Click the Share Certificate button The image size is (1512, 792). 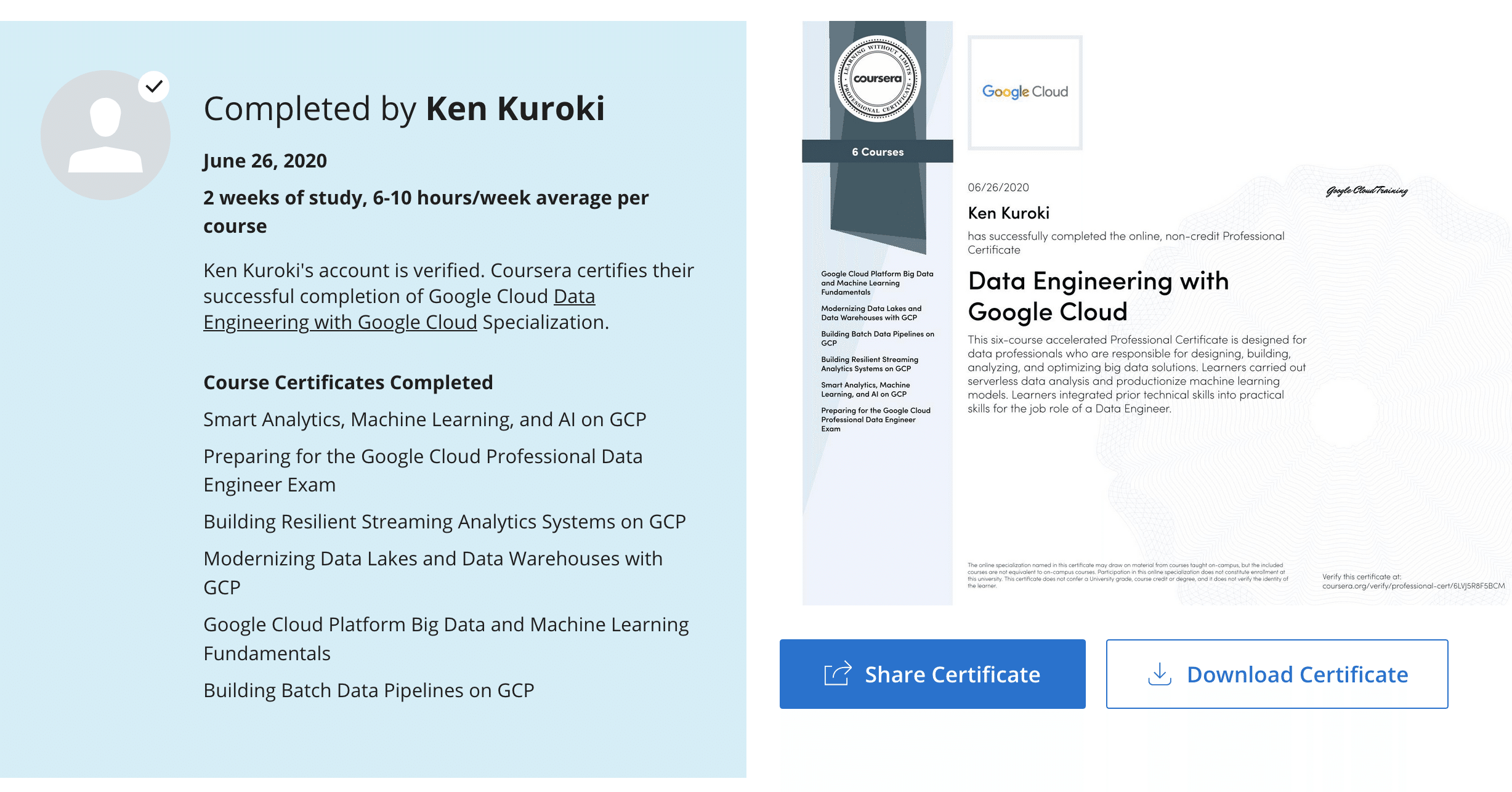(932, 674)
